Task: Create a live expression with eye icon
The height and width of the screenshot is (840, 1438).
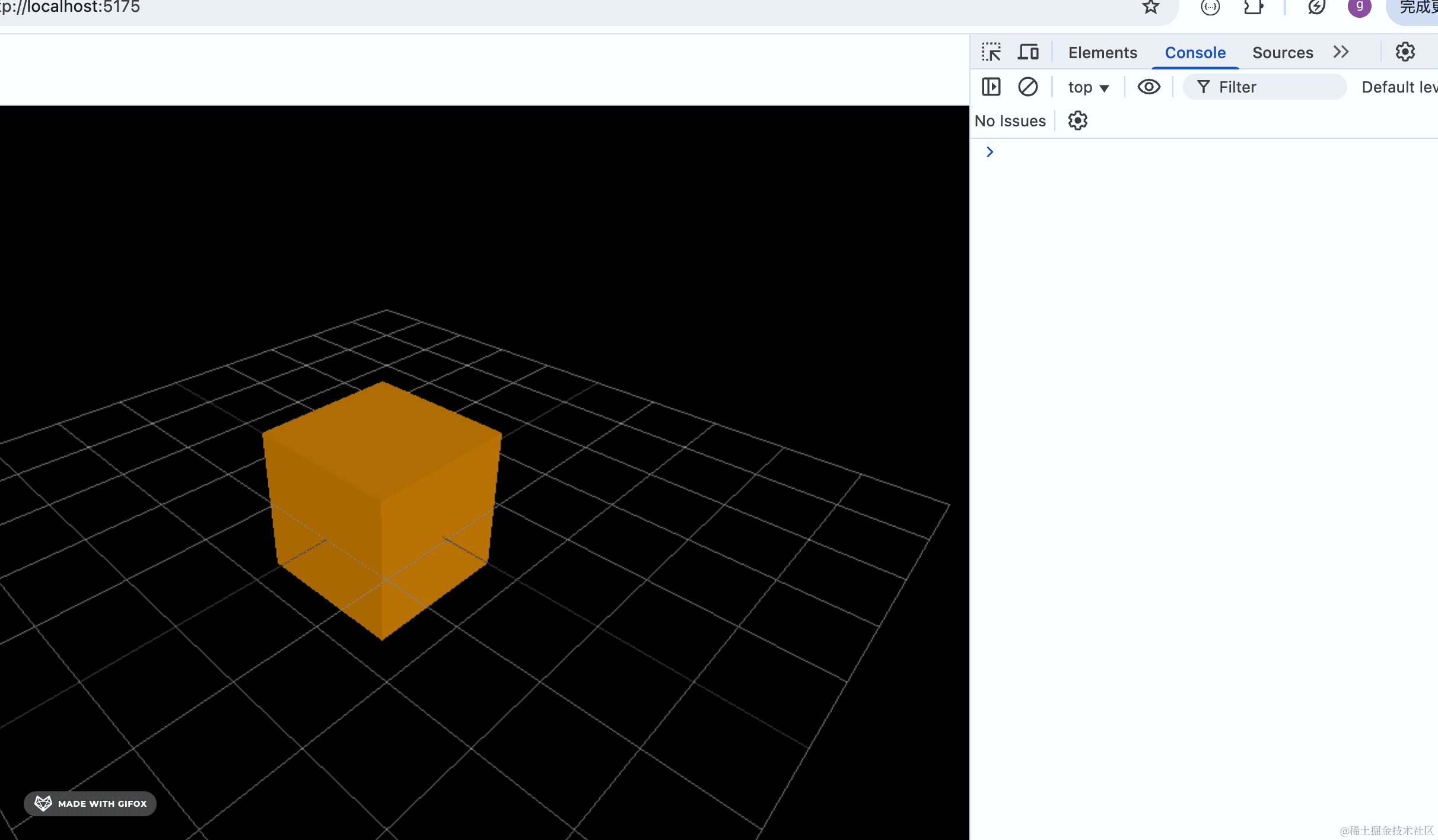Action: pos(1149,87)
